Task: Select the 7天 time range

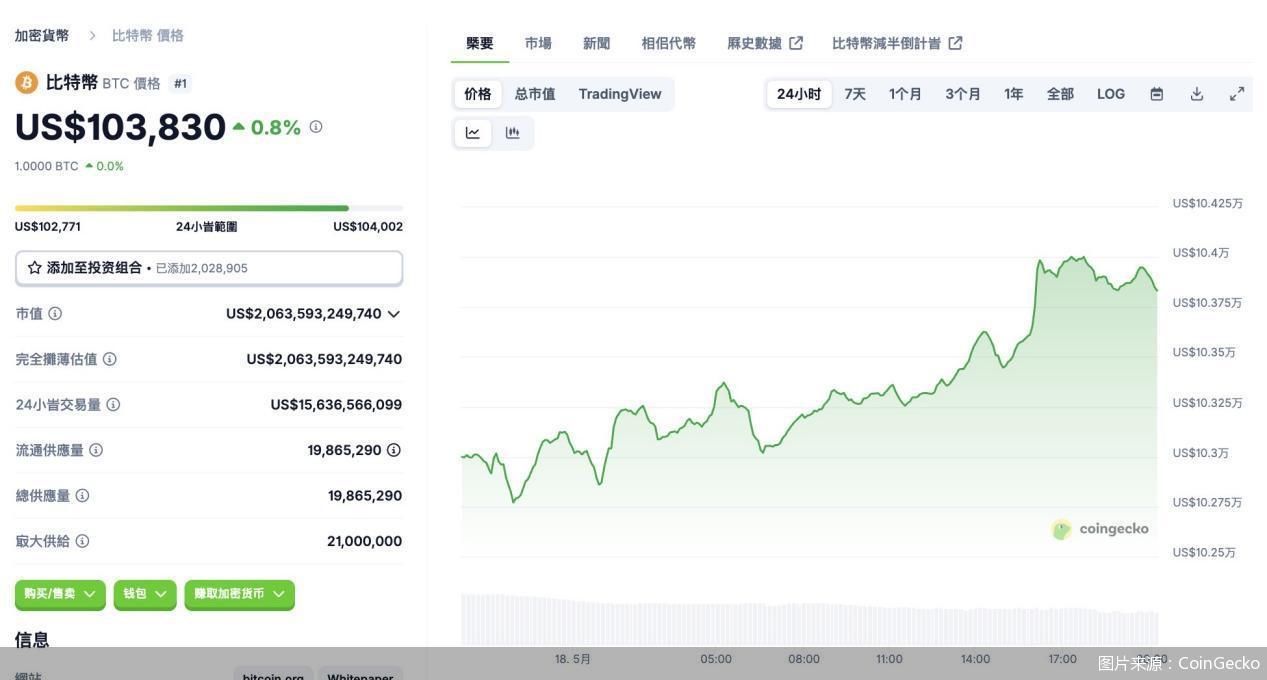Action: (x=855, y=94)
